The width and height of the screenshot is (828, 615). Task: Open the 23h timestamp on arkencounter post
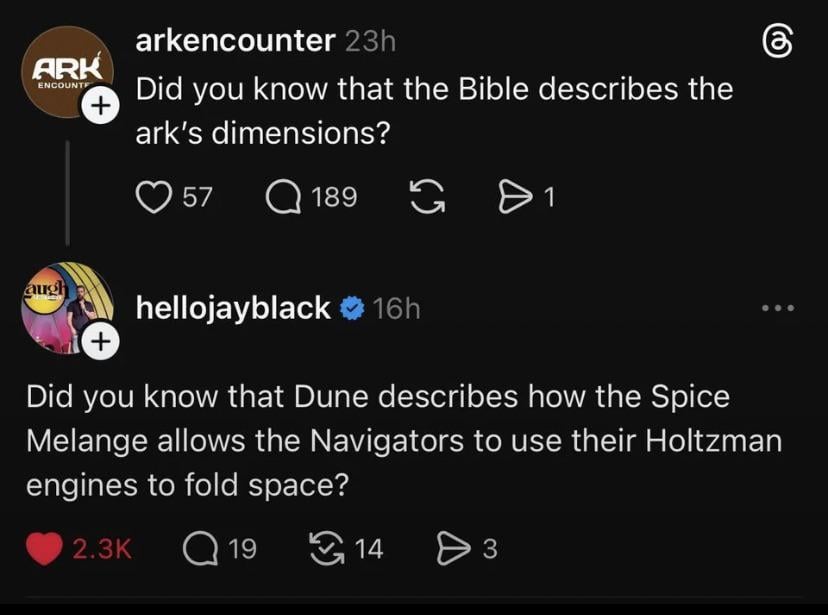pos(370,41)
